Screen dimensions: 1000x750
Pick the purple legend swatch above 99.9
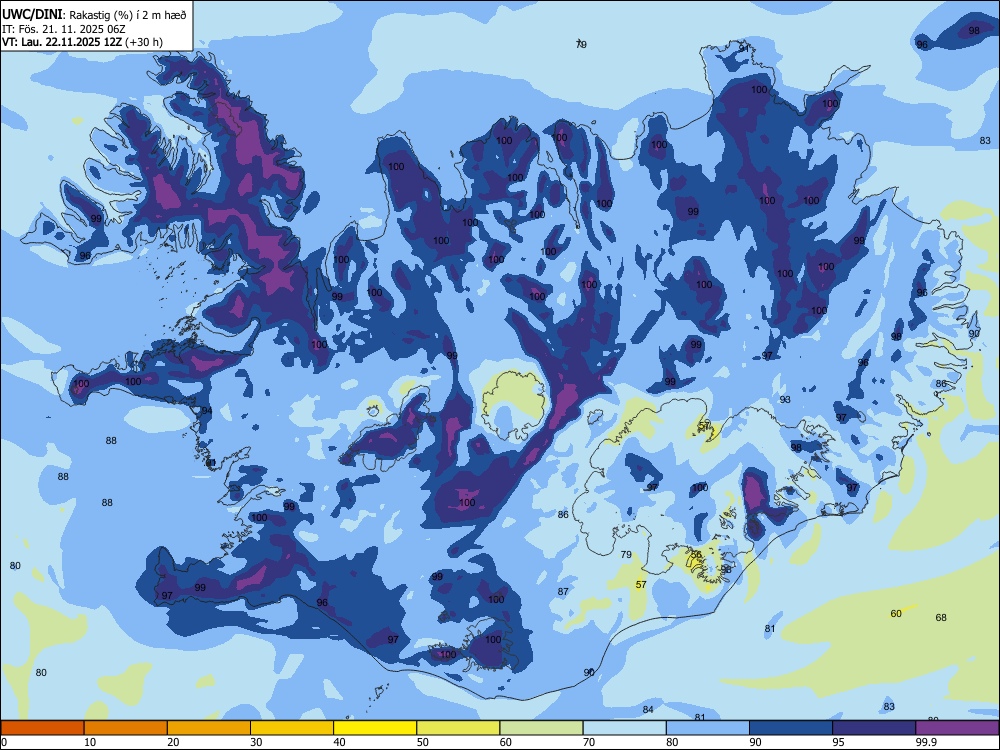coord(957,728)
